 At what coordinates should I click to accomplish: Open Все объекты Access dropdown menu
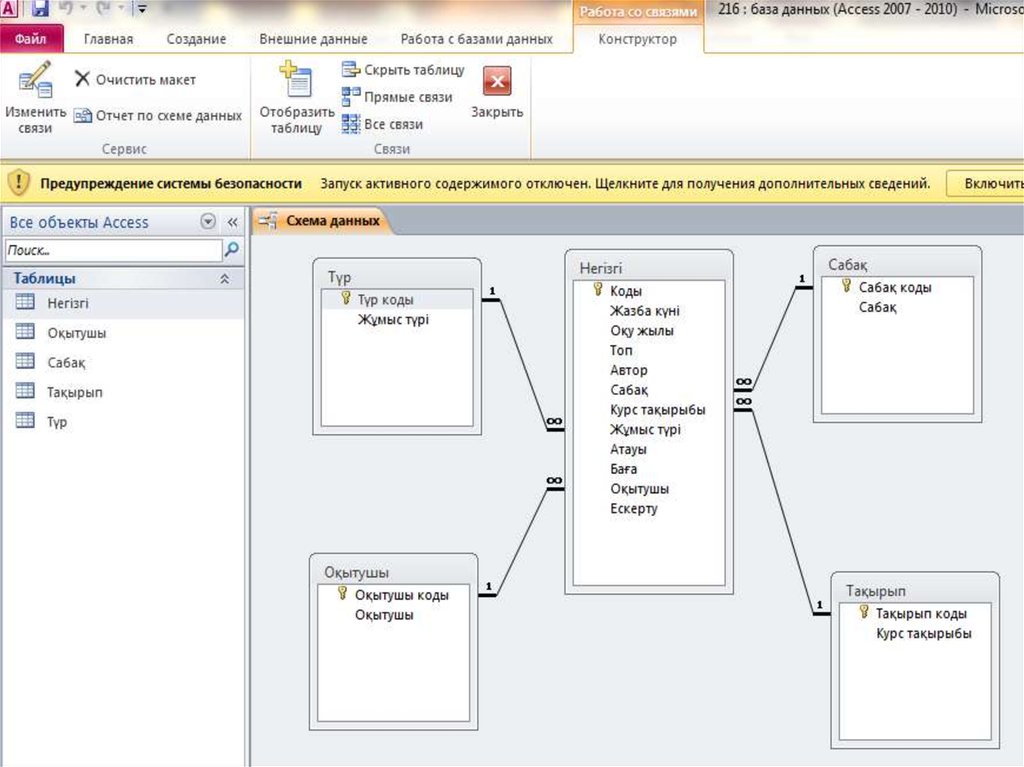pos(207,222)
